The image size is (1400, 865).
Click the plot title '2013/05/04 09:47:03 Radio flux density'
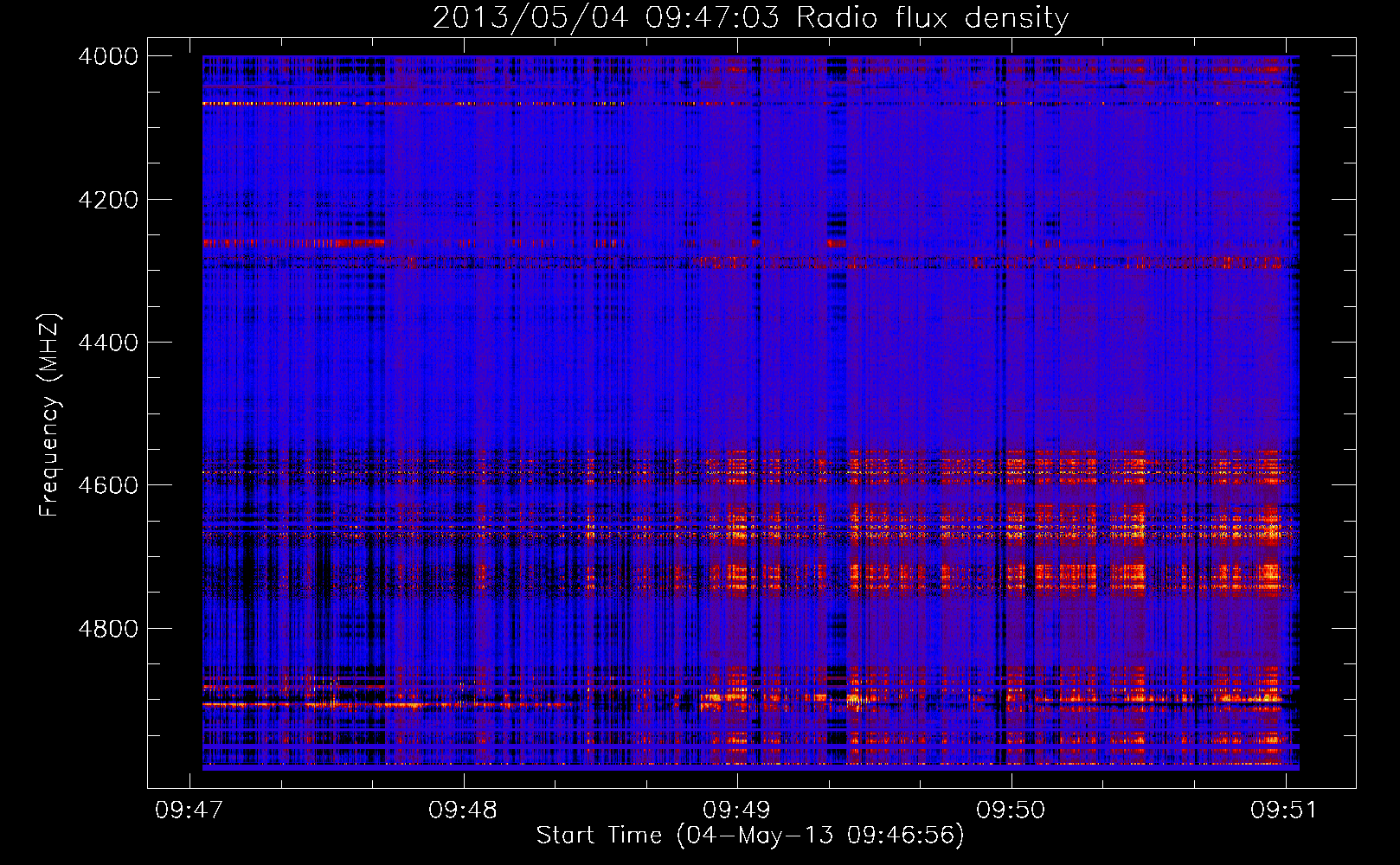(x=750, y=18)
